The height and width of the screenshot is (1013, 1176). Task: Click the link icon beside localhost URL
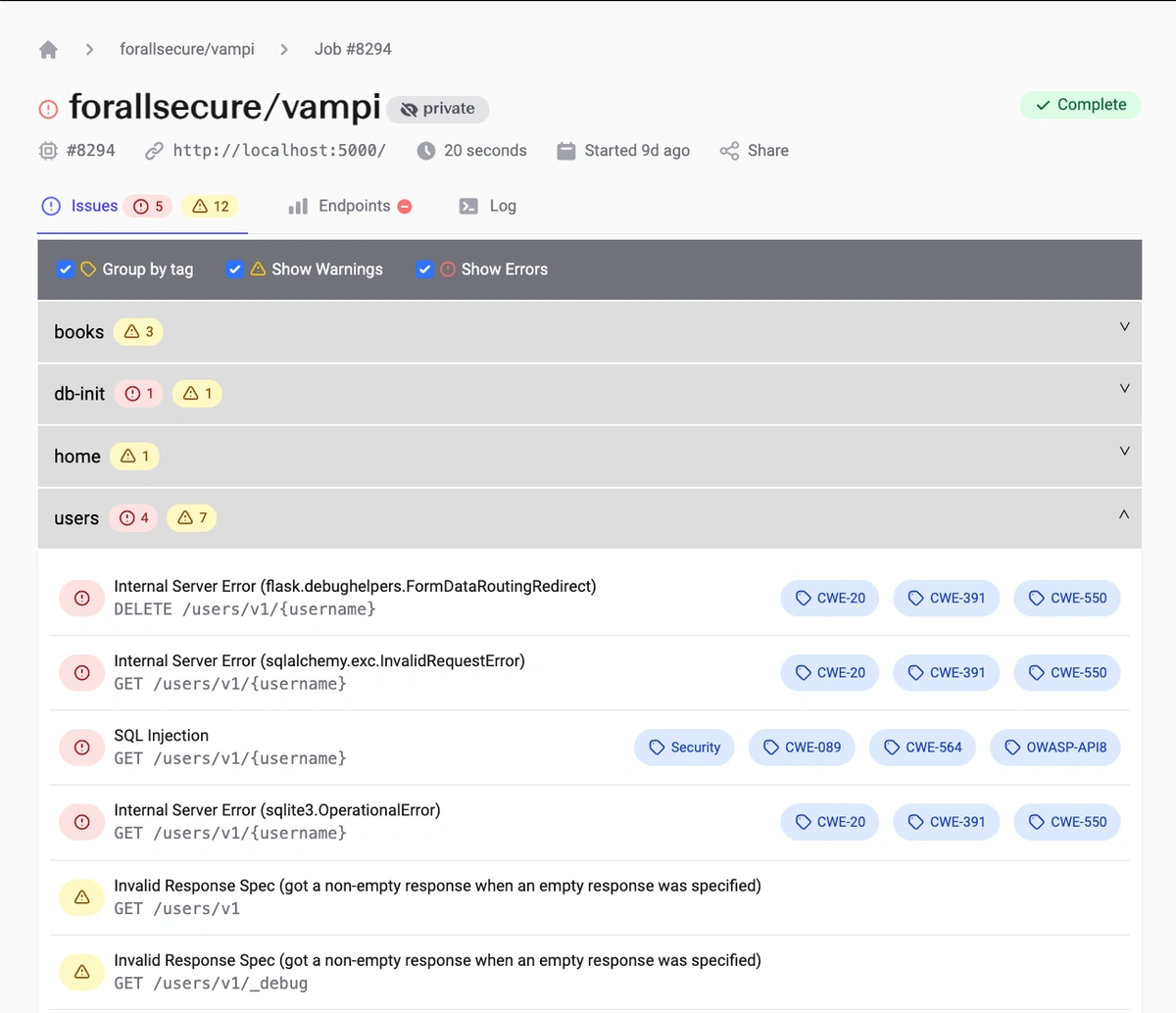click(x=154, y=151)
